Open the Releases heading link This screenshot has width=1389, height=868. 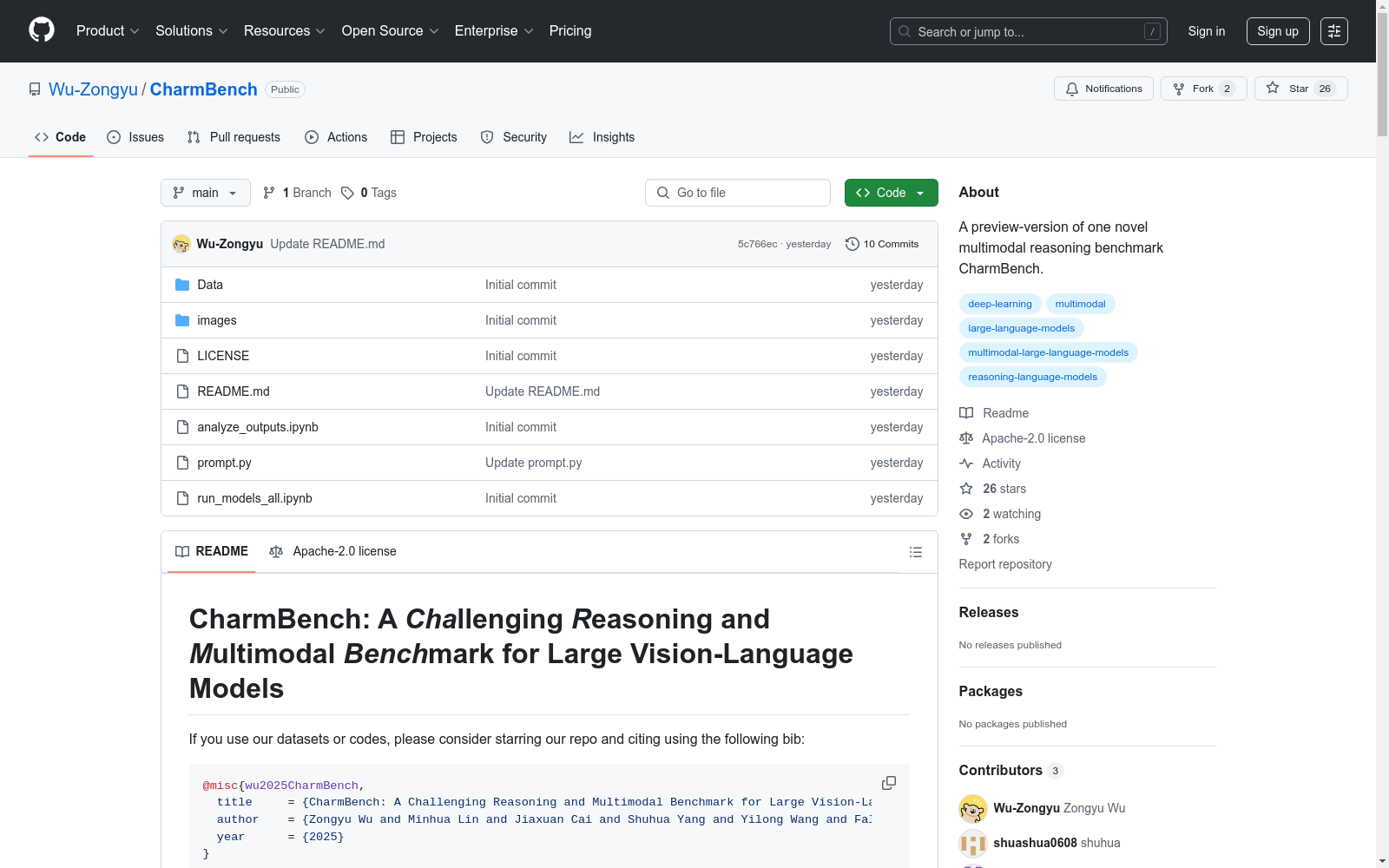pyautogui.click(x=989, y=612)
